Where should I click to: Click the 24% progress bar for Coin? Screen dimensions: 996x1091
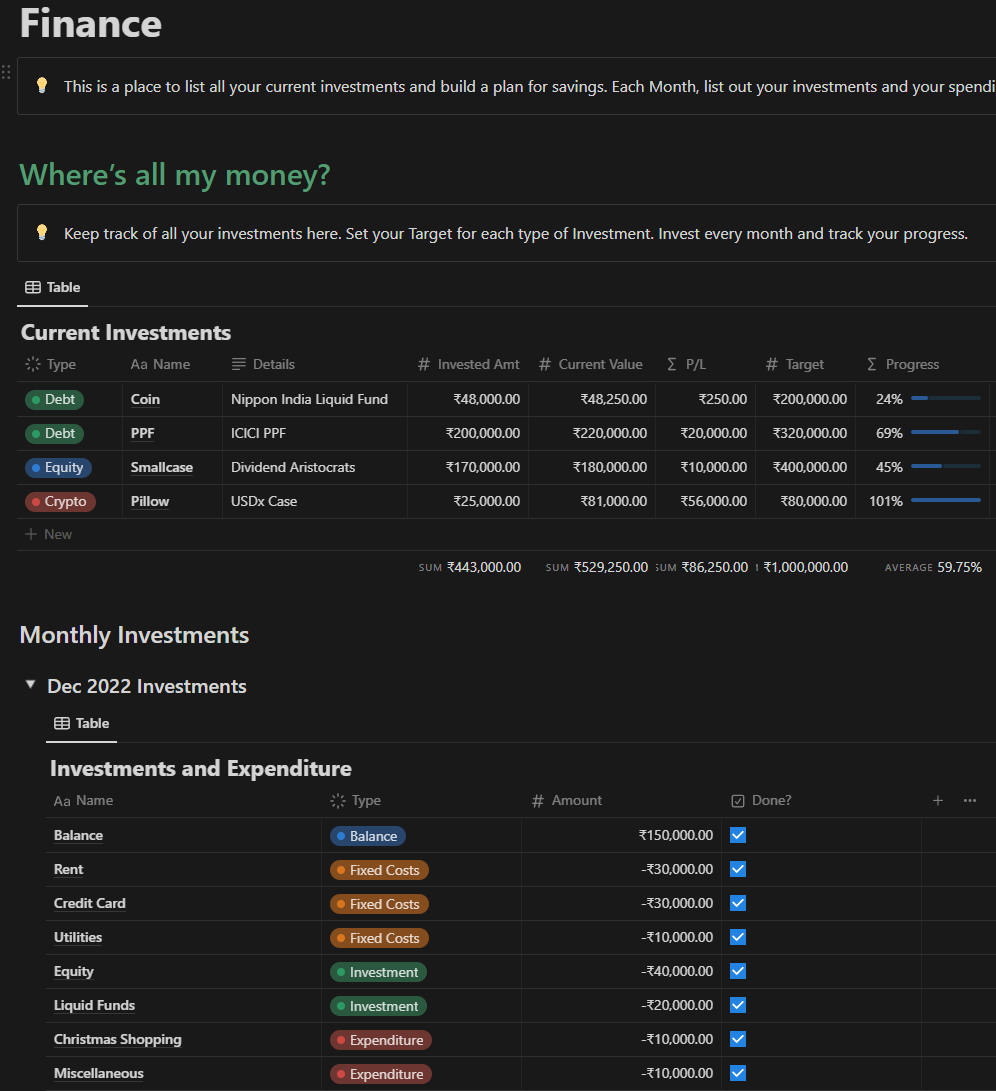(945, 398)
